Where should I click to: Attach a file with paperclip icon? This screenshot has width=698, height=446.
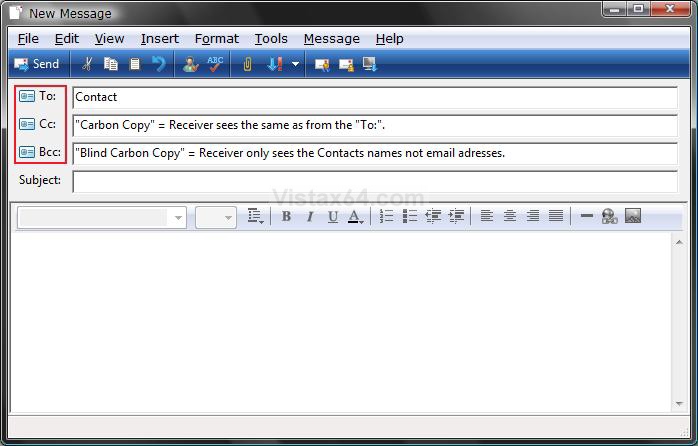(x=247, y=64)
